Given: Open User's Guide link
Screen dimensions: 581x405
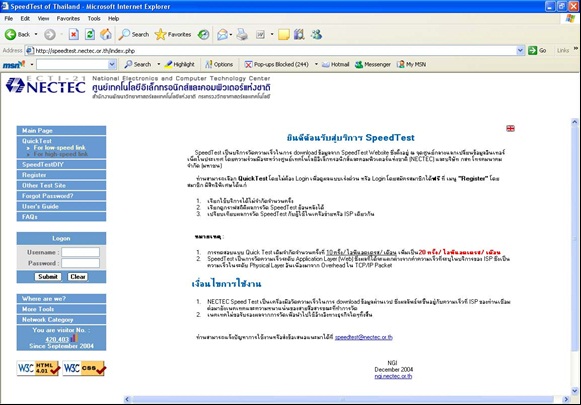Looking at the screenshot, I should pyautogui.click(x=61, y=206).
